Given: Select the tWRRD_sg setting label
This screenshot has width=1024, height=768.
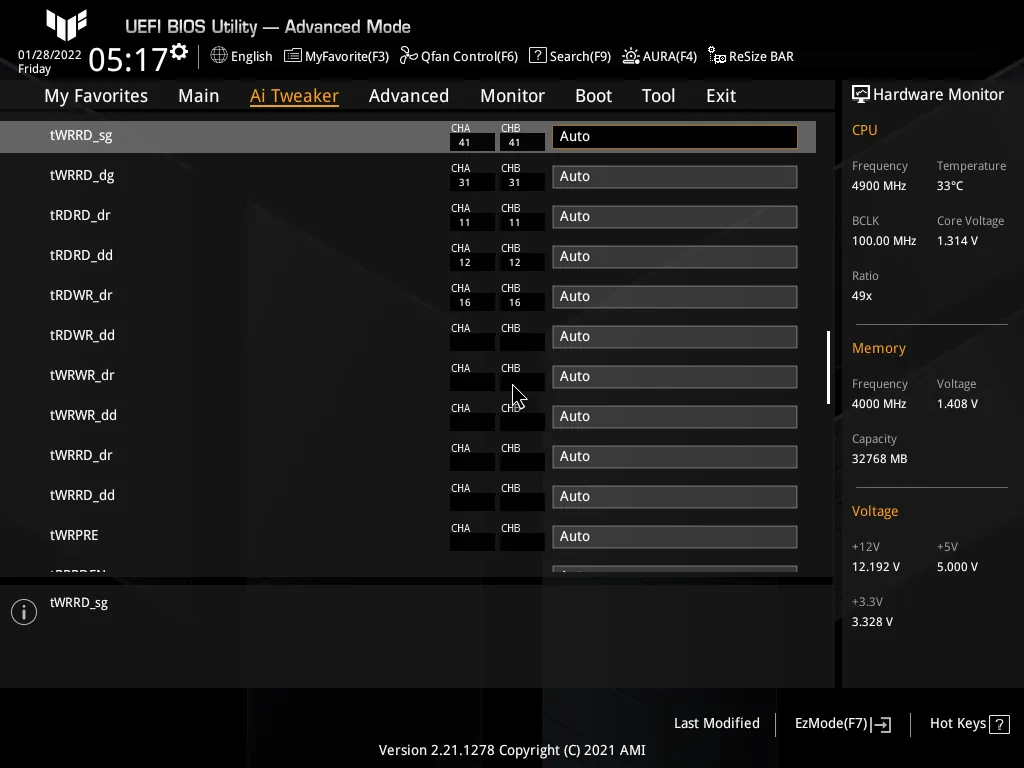Looking at the screenshot, I should 81,135.
